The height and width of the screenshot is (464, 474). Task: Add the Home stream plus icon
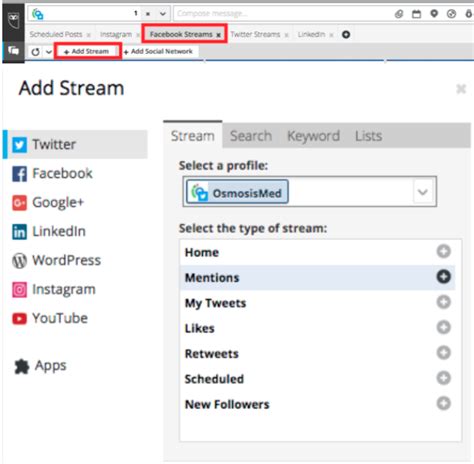coord(444,251)
